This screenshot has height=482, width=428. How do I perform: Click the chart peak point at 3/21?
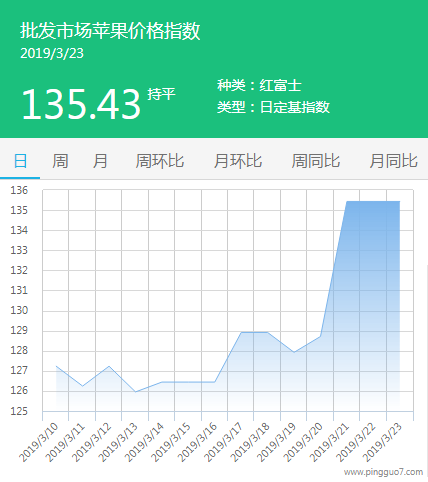[x=347, y=201]
